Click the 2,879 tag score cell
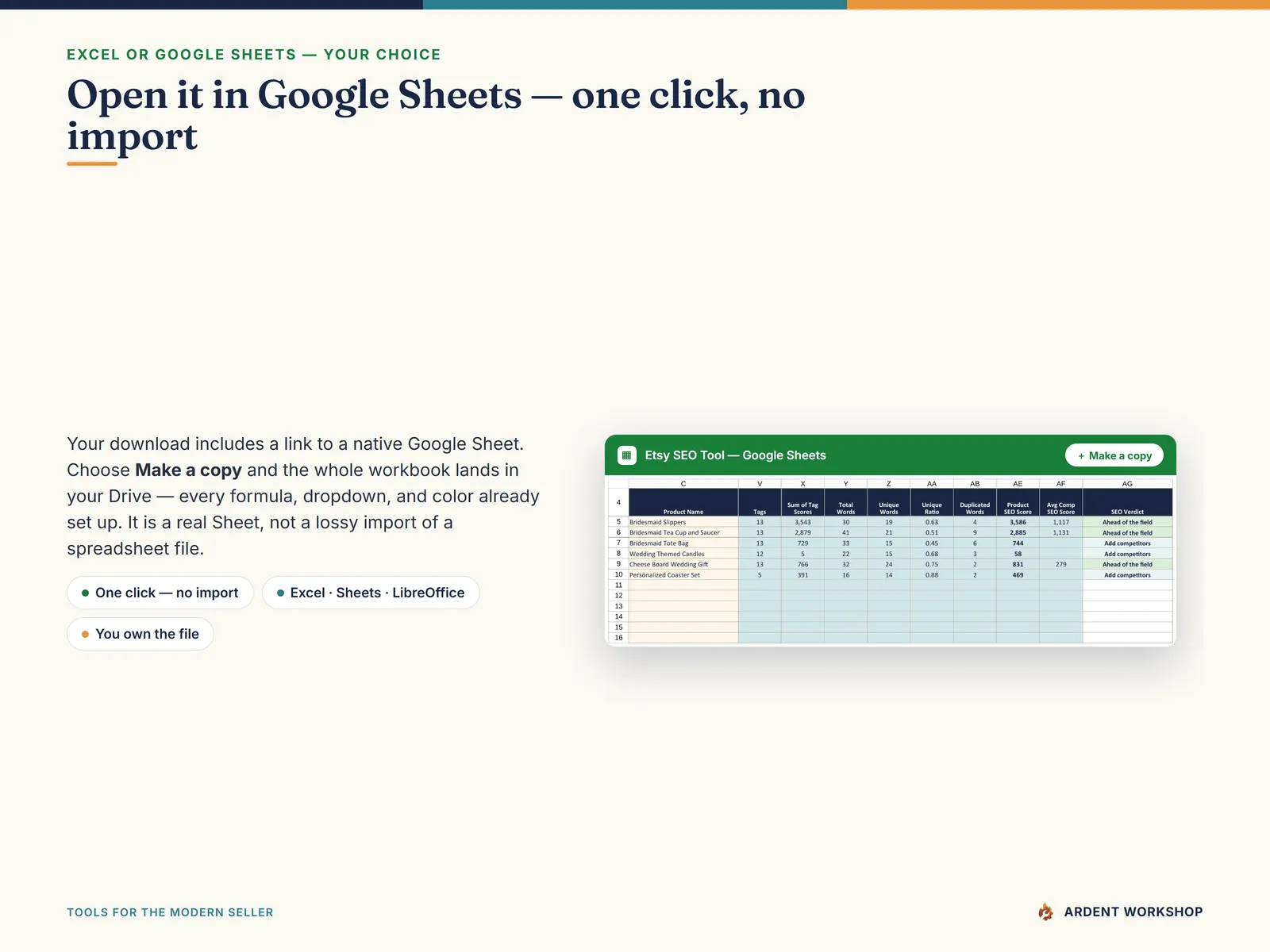The image size is (1270, 952). pos(802,532)
